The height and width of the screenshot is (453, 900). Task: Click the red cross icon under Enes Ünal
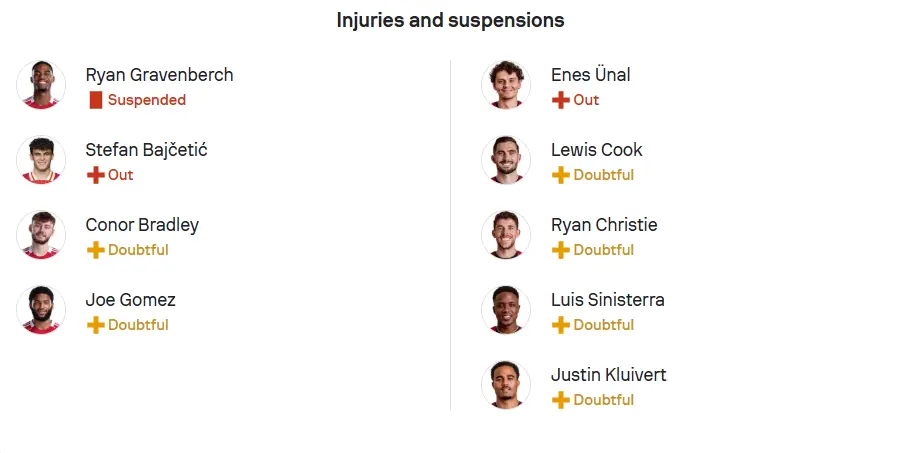(561, 100)
